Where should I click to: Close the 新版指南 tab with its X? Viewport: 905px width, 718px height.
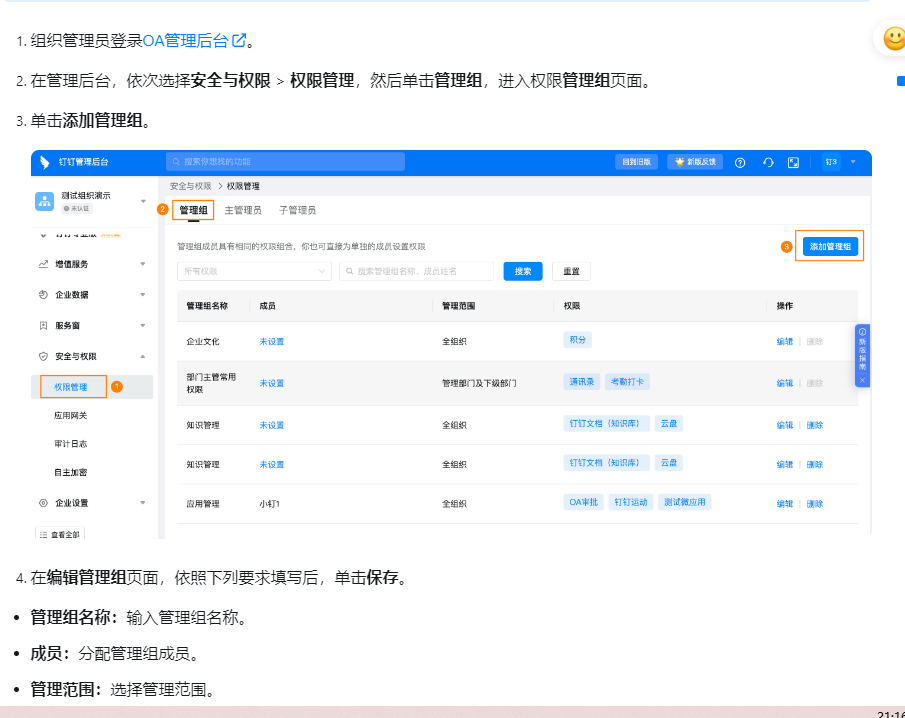pos(862,380)
